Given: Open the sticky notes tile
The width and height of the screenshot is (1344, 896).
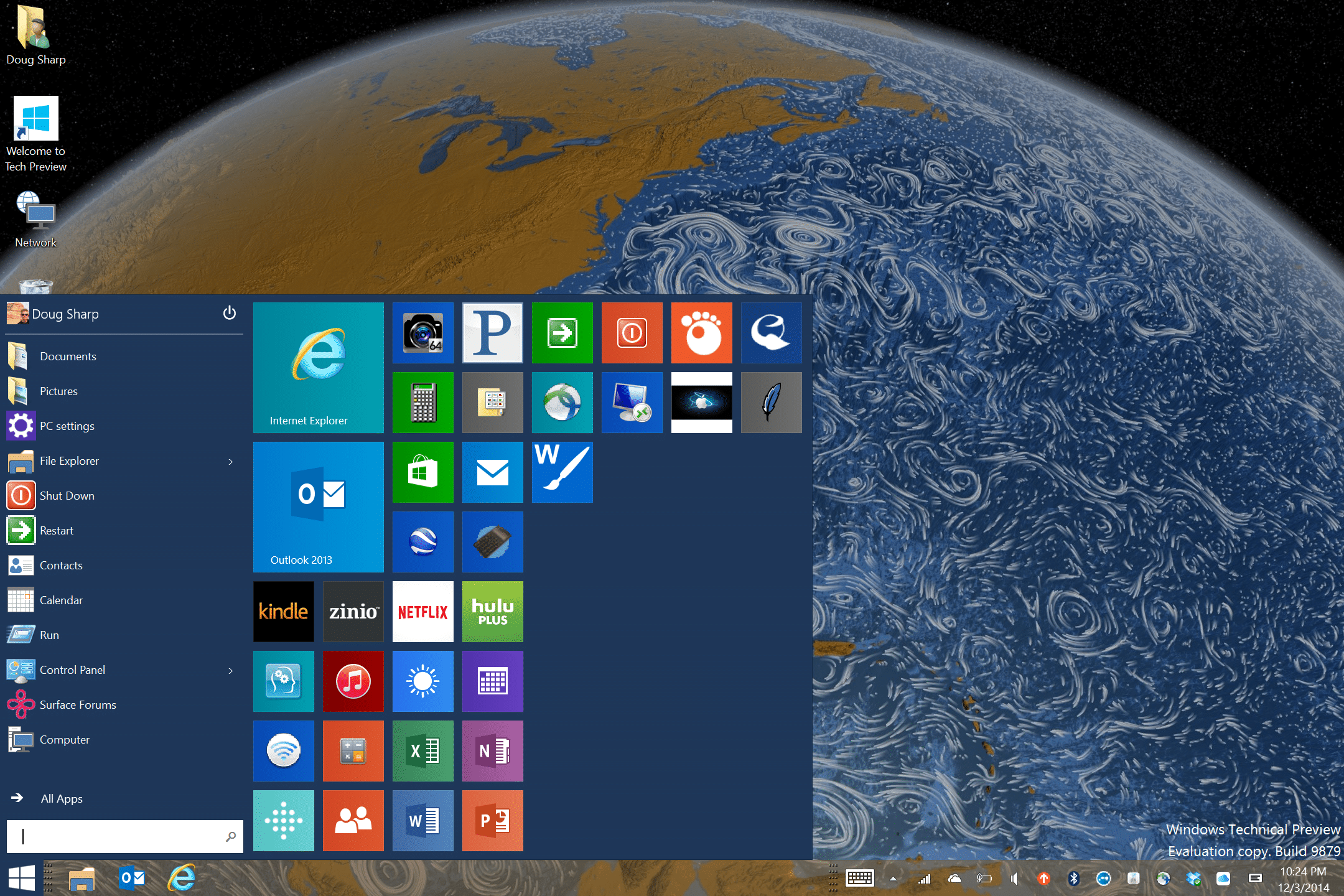Looking at the screenshot, I should pyautogui.click(x=493, y=403).
